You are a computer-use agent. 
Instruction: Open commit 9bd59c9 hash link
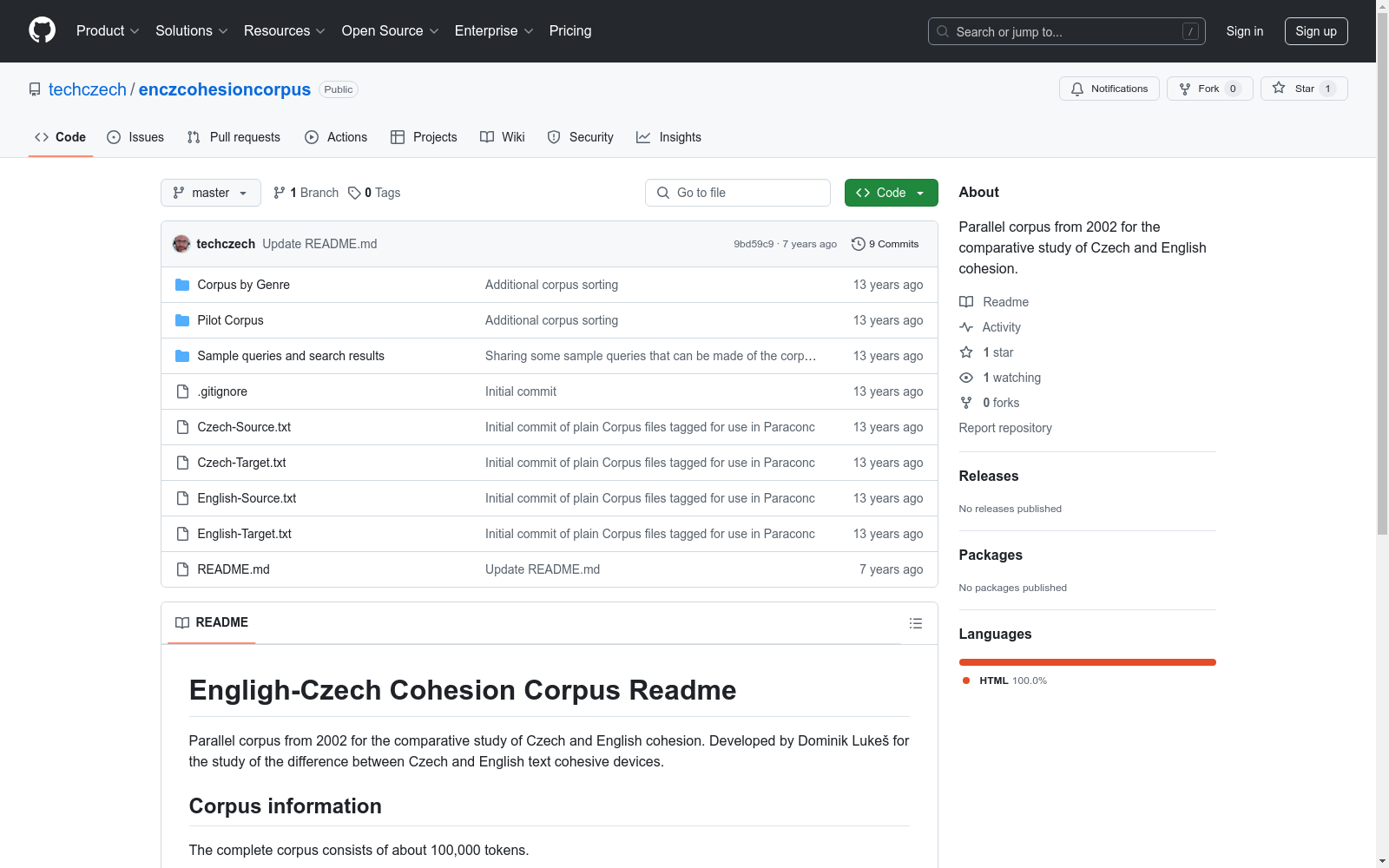[754, 244]
